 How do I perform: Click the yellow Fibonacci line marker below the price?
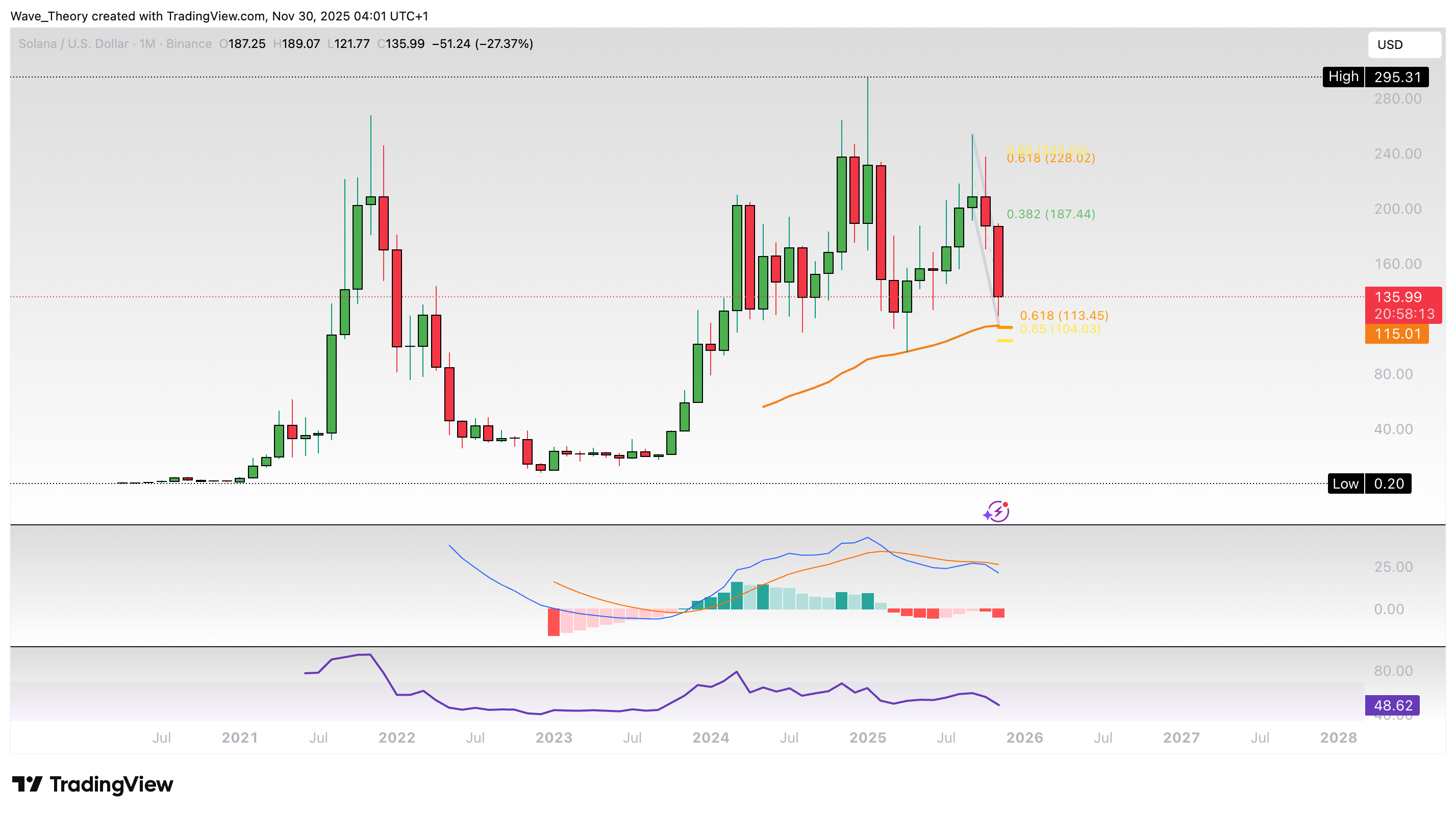[1005, 341]
